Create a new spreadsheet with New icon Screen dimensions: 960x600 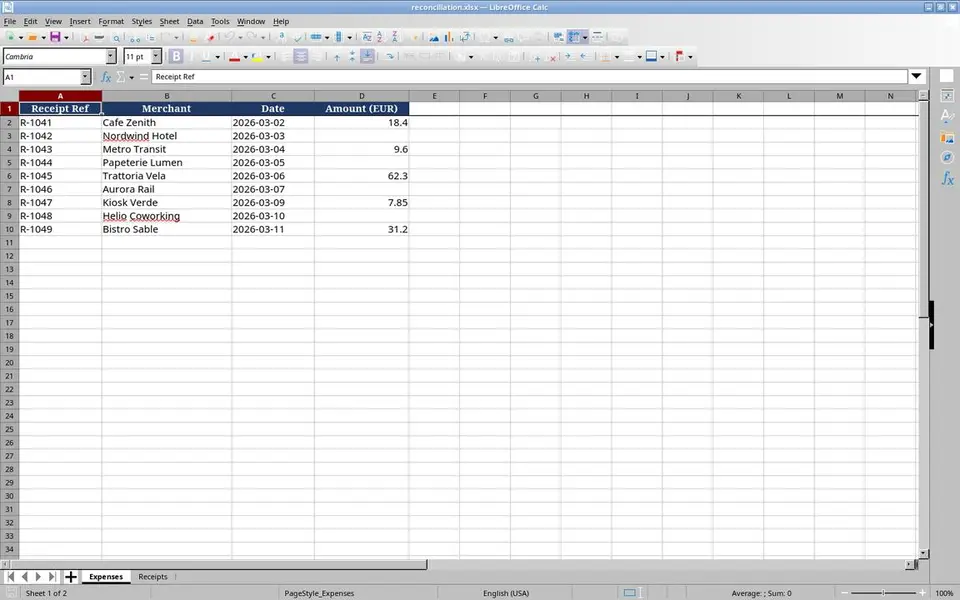coord(10,37)
